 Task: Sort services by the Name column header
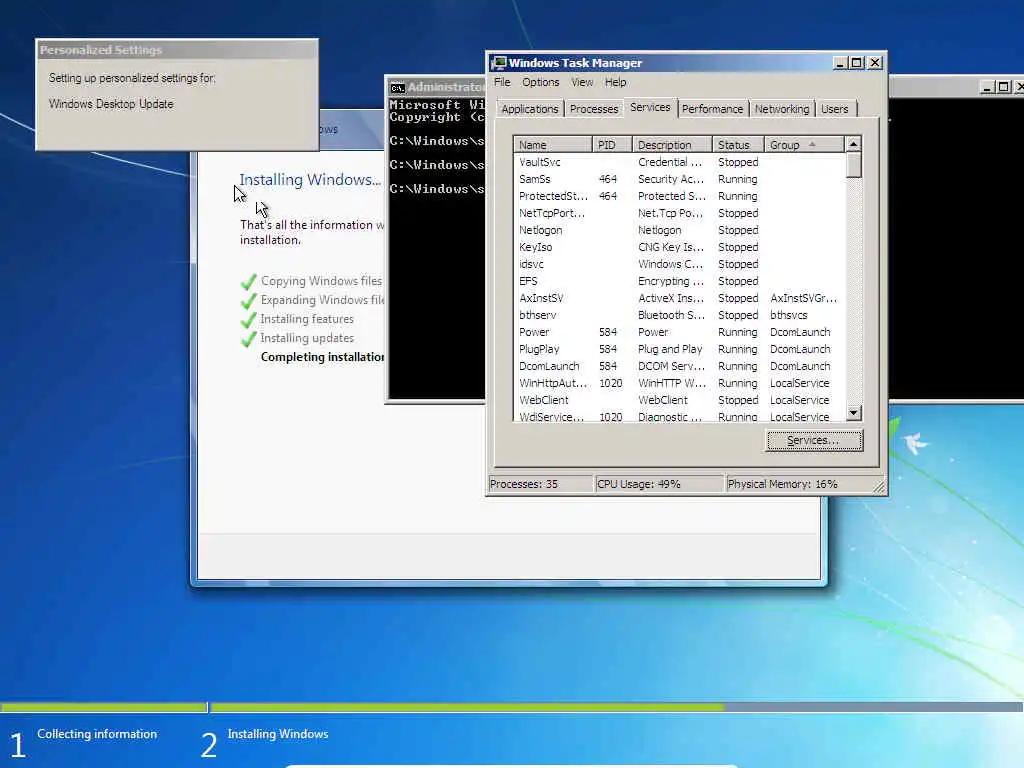(x=552, y=145)
